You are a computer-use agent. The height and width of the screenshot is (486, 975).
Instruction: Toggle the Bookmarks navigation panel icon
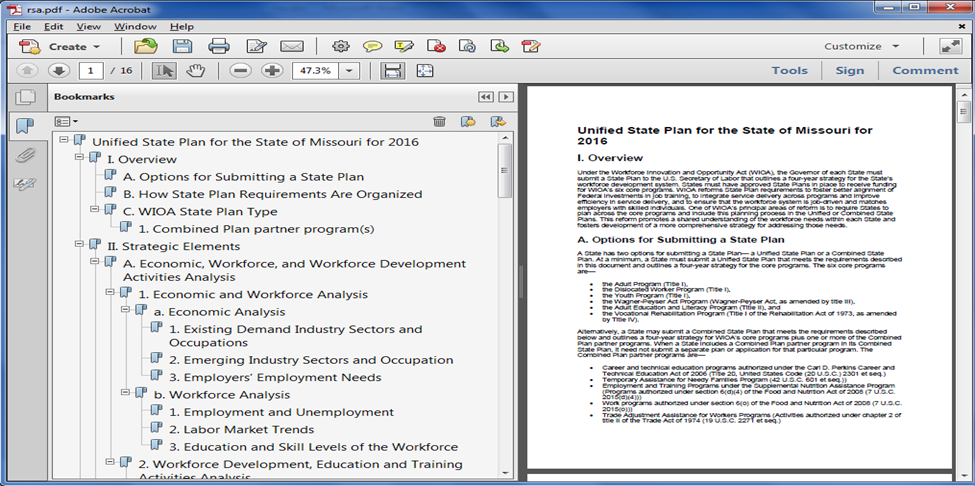(25, 125)
